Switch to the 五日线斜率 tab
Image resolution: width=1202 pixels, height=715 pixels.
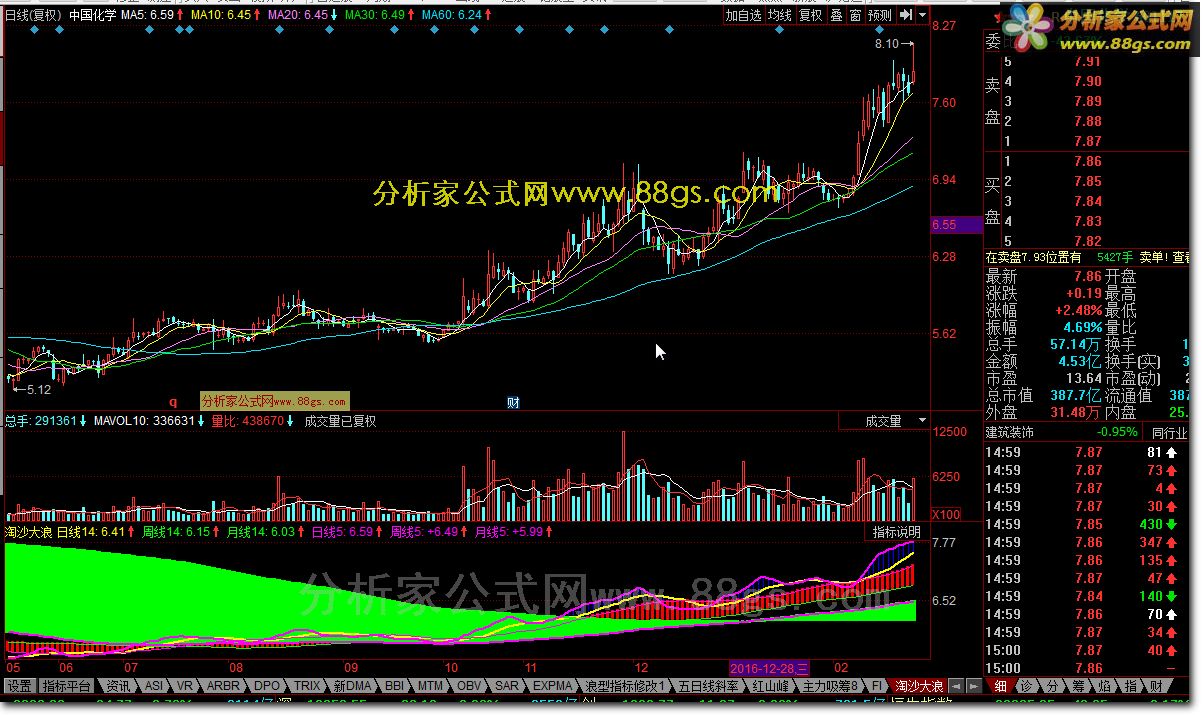709,686
